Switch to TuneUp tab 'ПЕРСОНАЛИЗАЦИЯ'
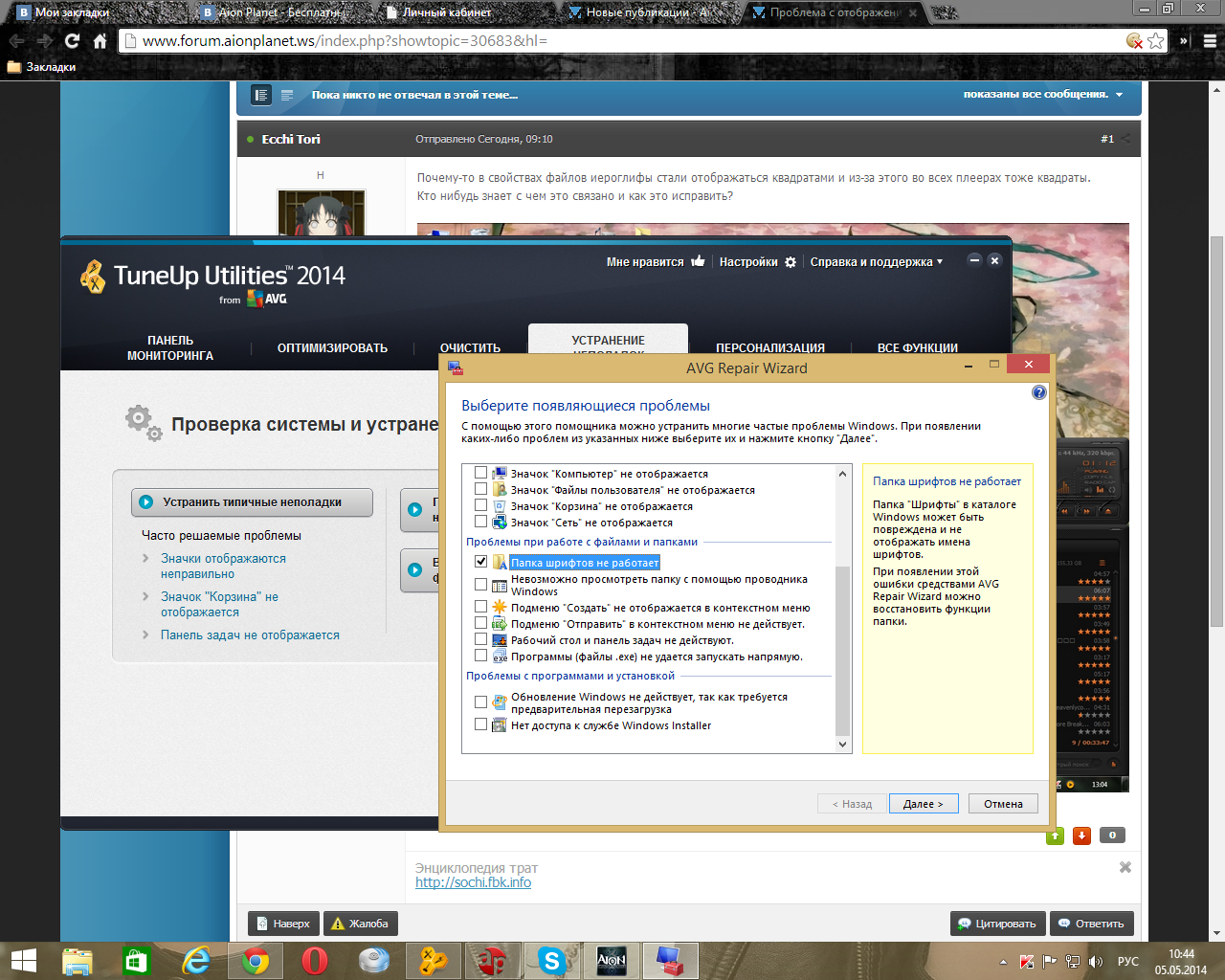 click(x=770, y=348)
